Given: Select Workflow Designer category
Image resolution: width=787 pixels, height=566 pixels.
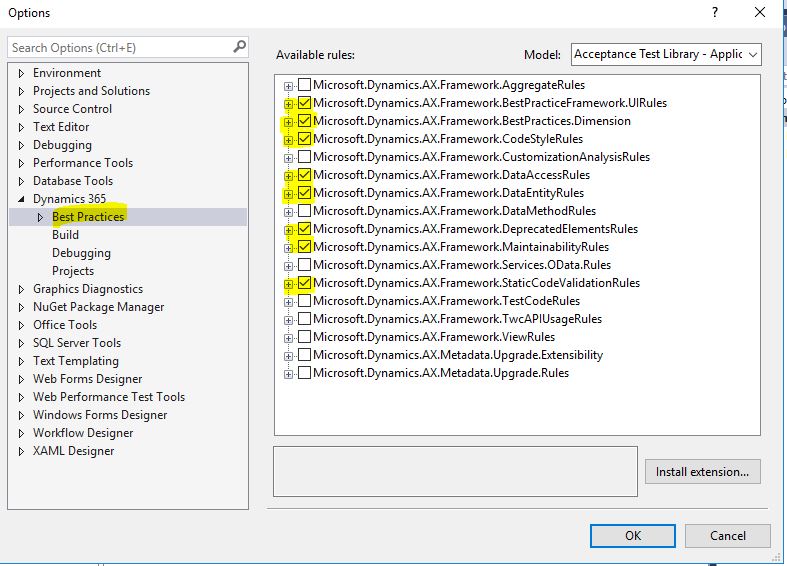Looking at the screenshot, I should tap(83, 433).
